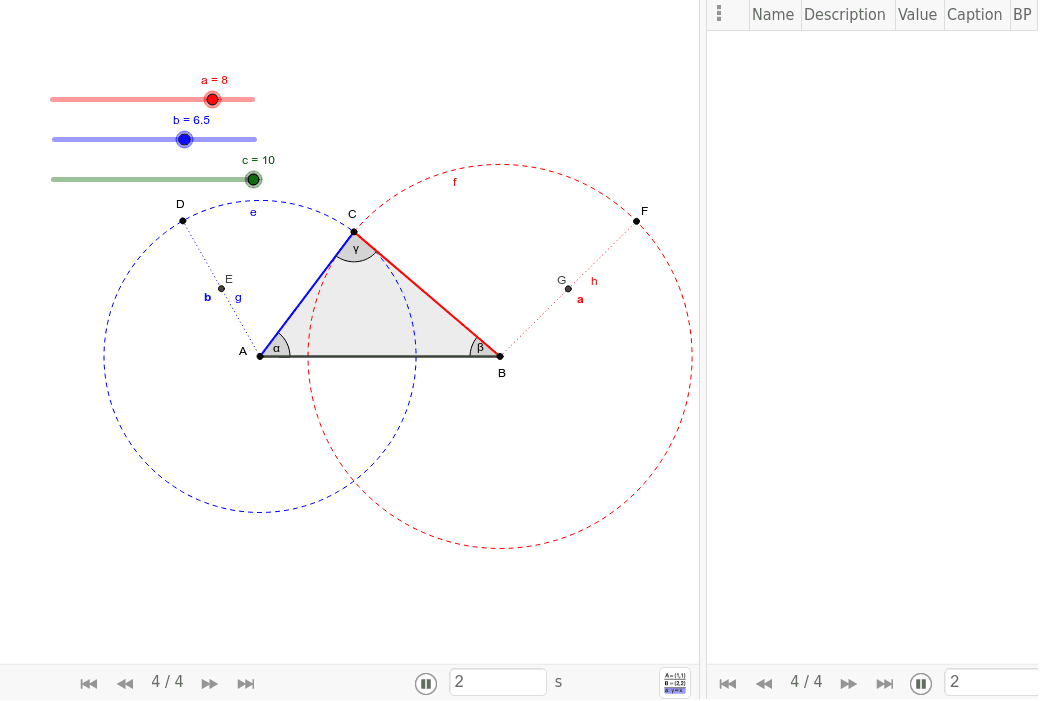Viewport: 1040px width, 701px height.
Task: Click the Description column header
Action: [845, 15]
